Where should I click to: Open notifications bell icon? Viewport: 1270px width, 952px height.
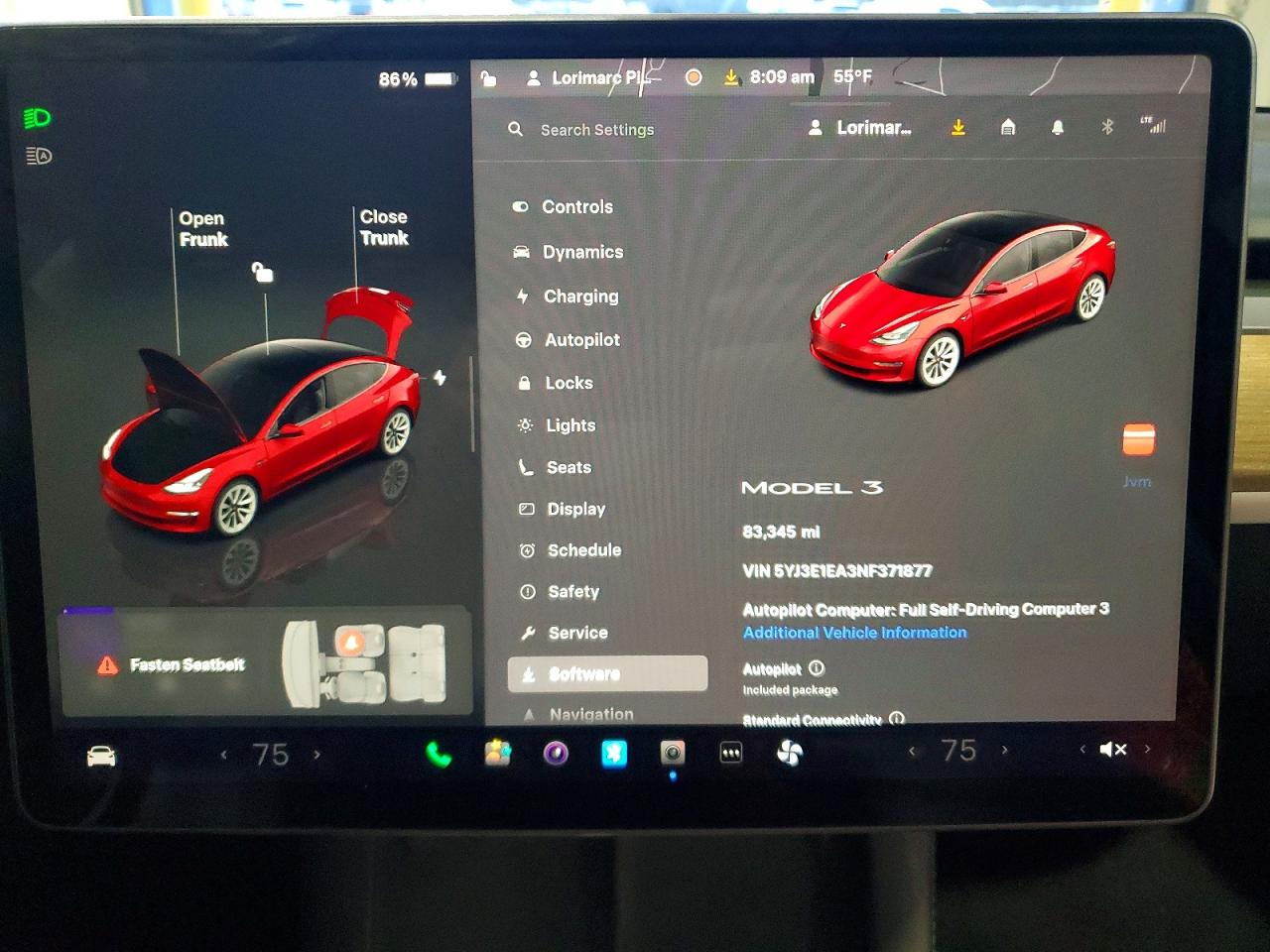pyautogui.click(x=1058, y=127)
